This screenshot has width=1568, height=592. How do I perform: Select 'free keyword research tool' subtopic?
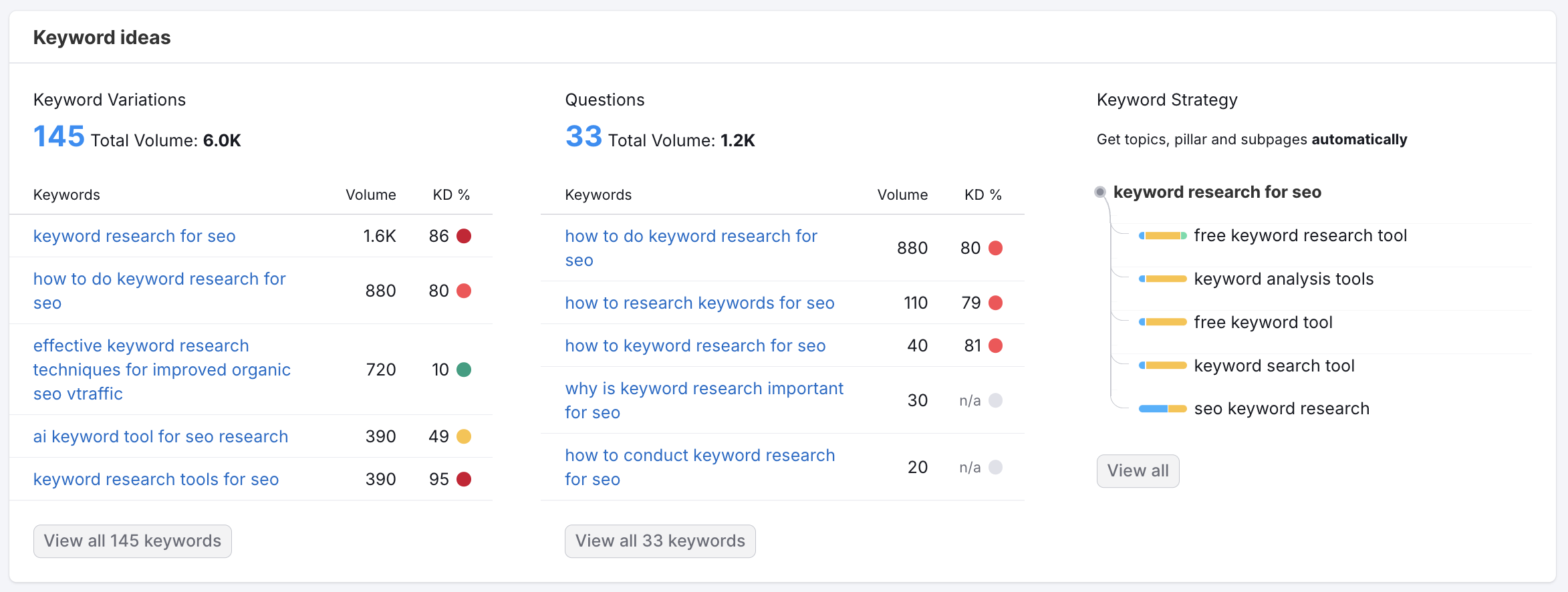[x=1300, y=236]
